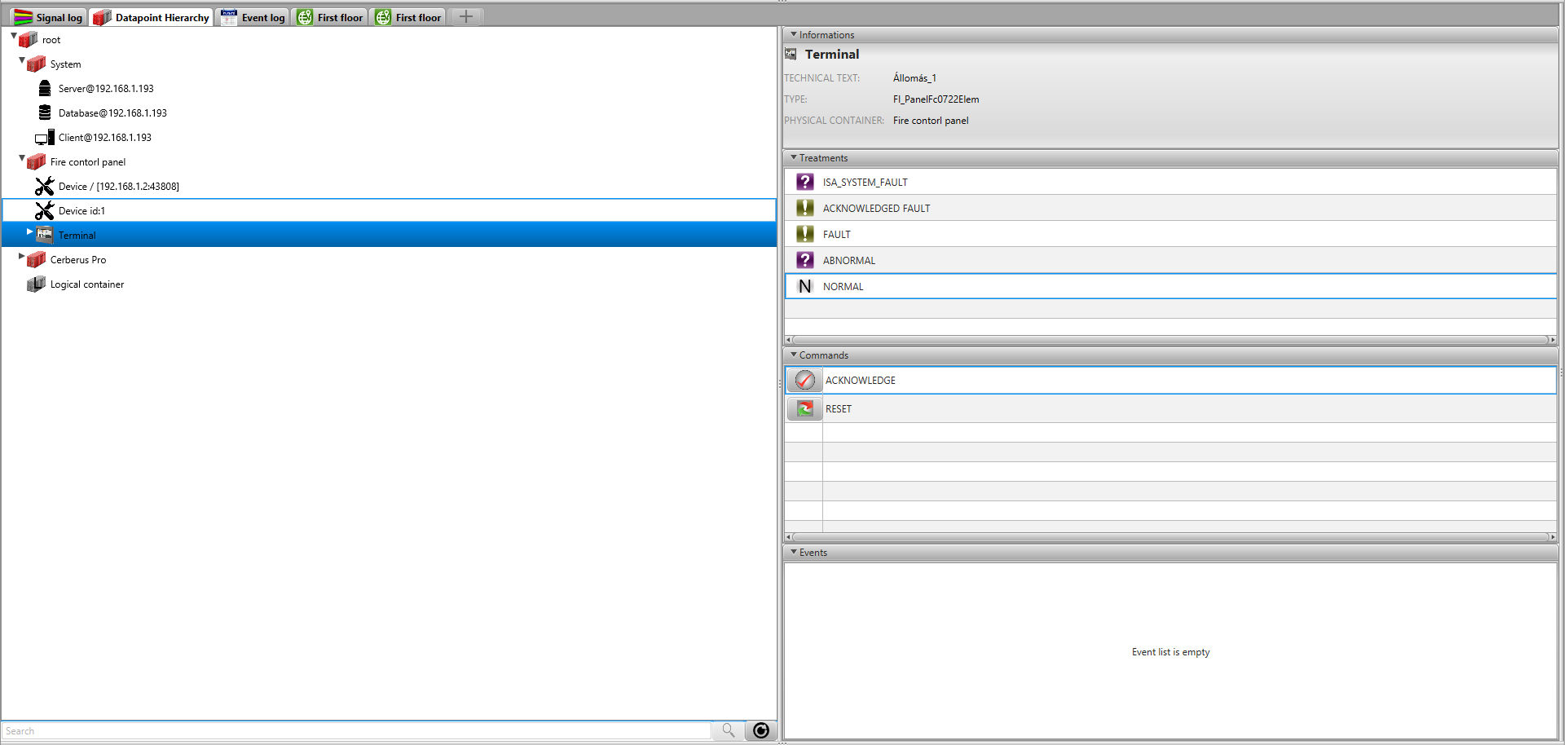
Task: Select the ACKNOWLEDGED FAULT treatment row
Action: [x=876, y=209]
